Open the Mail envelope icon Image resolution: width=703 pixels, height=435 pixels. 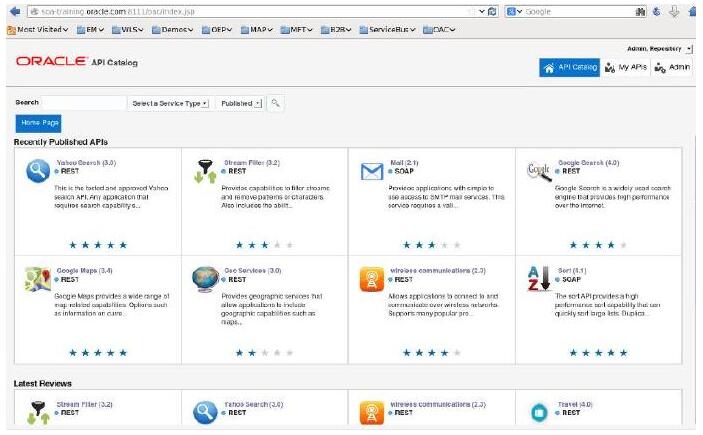372,171
